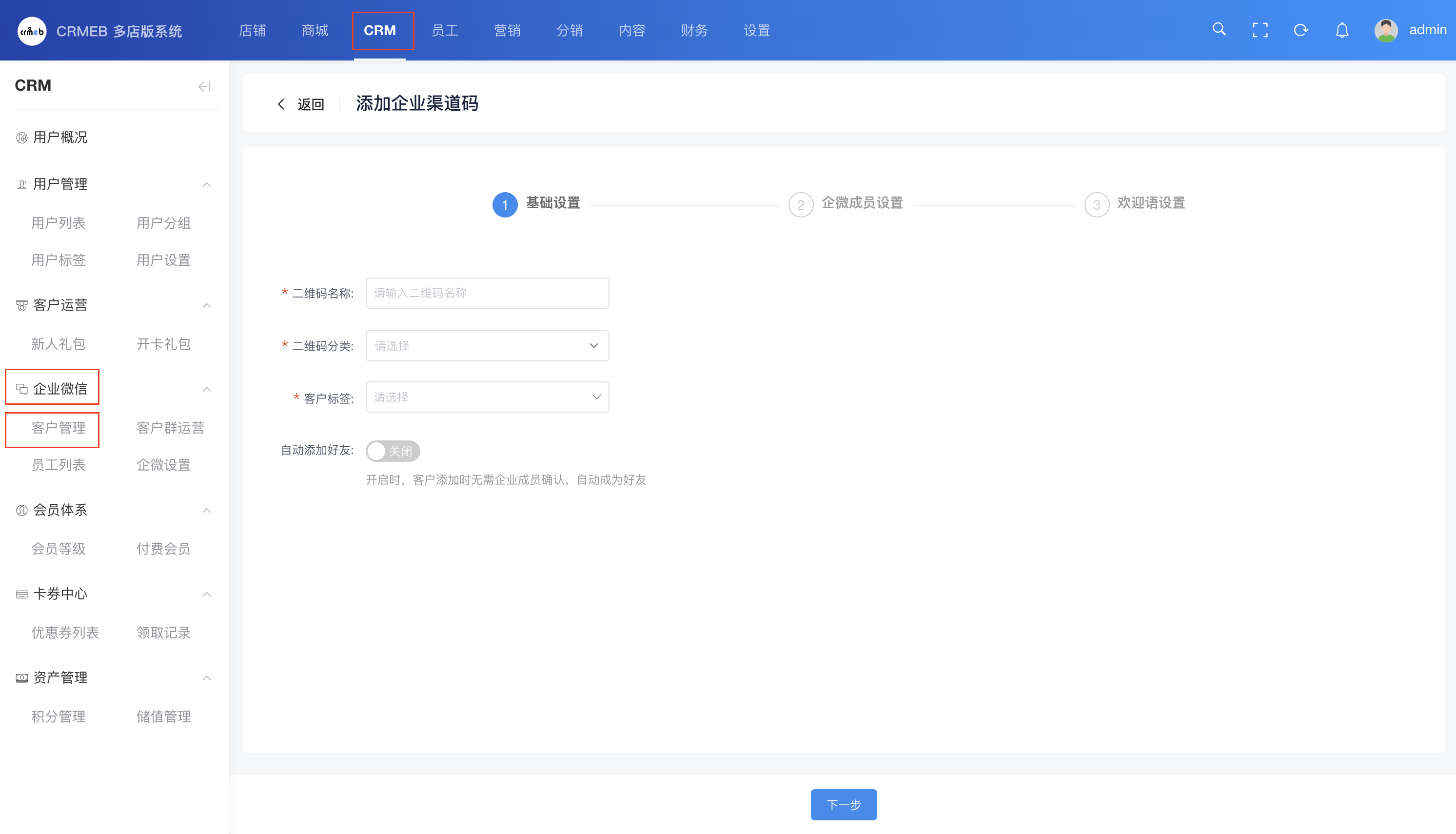The height and width of the screenshot is (834, 1456).
Task: Open 储值管理 in sidebar
Action: [164, 716]
